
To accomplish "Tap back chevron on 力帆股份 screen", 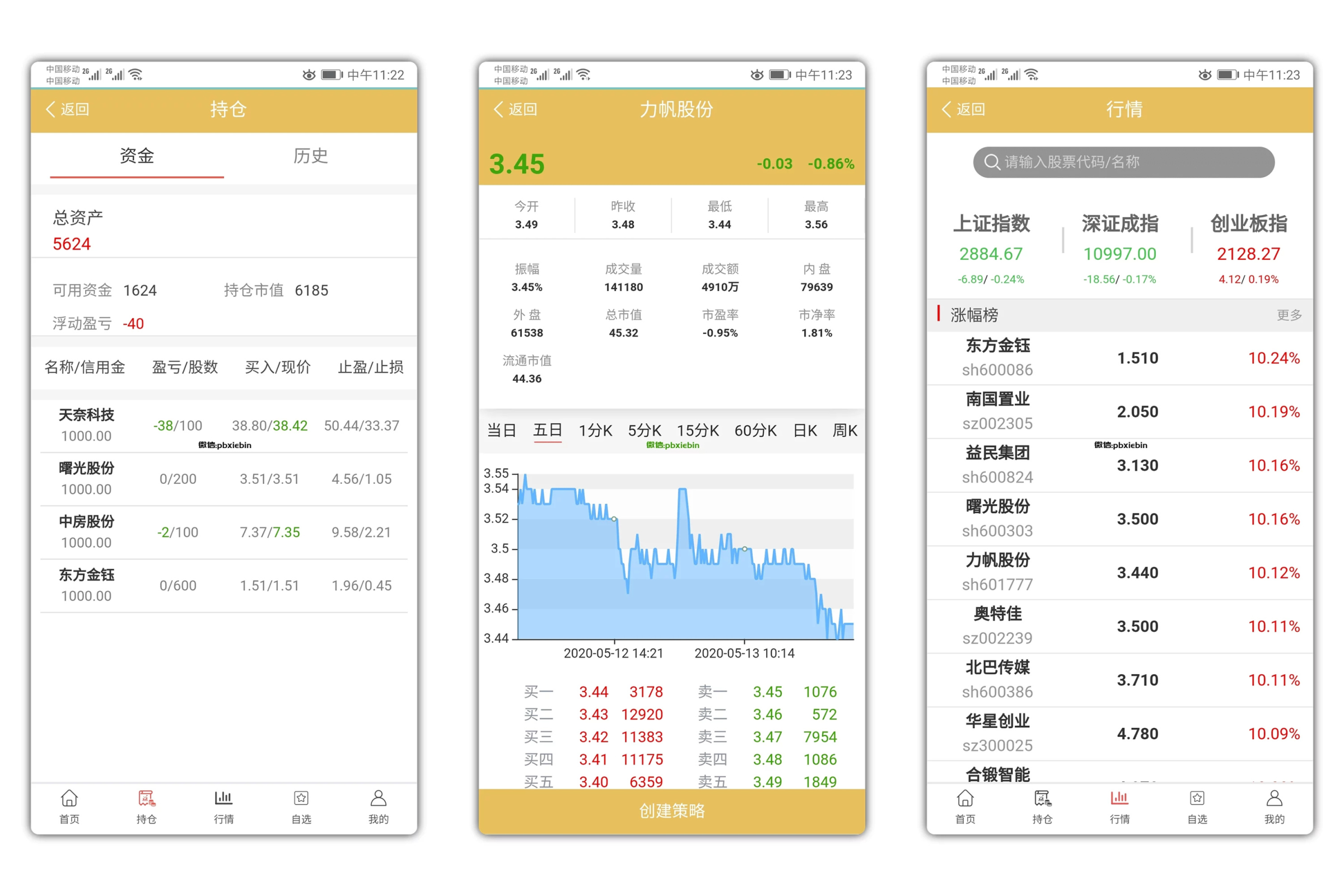I will [x=498, y=109].
